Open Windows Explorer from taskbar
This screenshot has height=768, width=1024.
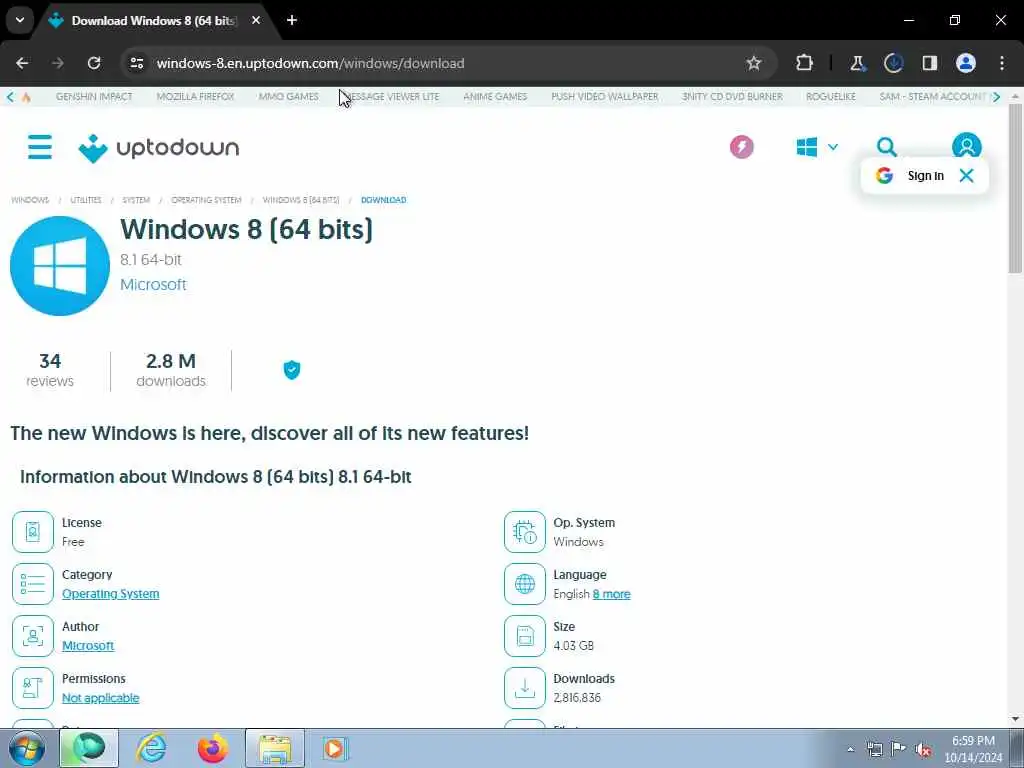pyautogui.click(x=275, y=748)
